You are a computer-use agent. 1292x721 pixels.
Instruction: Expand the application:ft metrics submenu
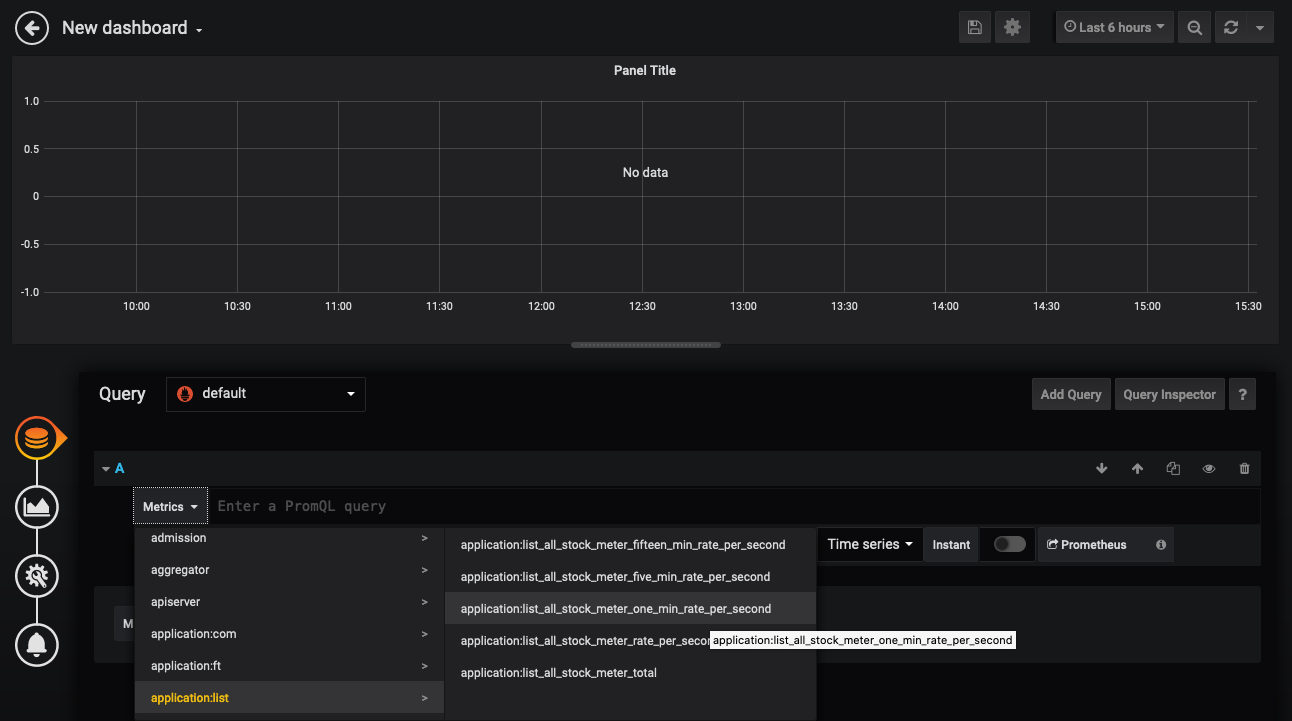pyautogui.click(x=290, y=666)
